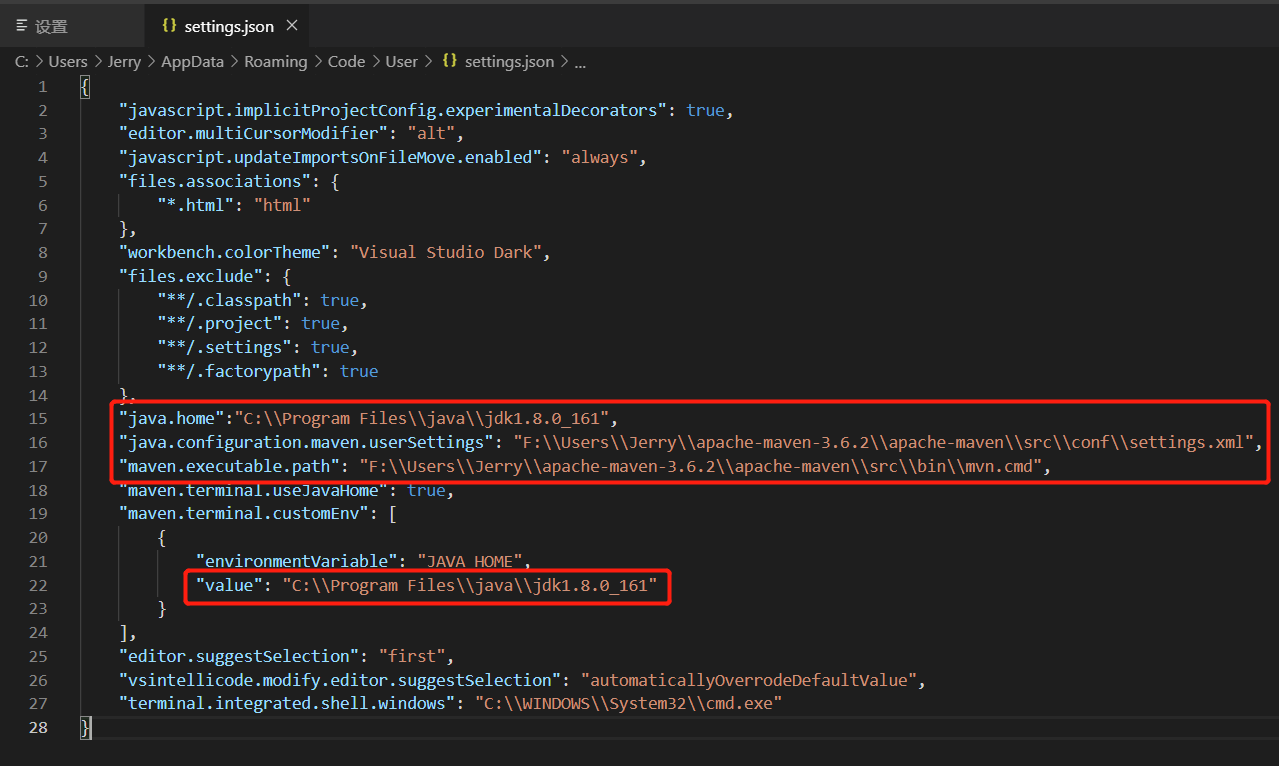Expand the AppData breadcrumb item
The image size is (1279, 766).
point(192,61)
